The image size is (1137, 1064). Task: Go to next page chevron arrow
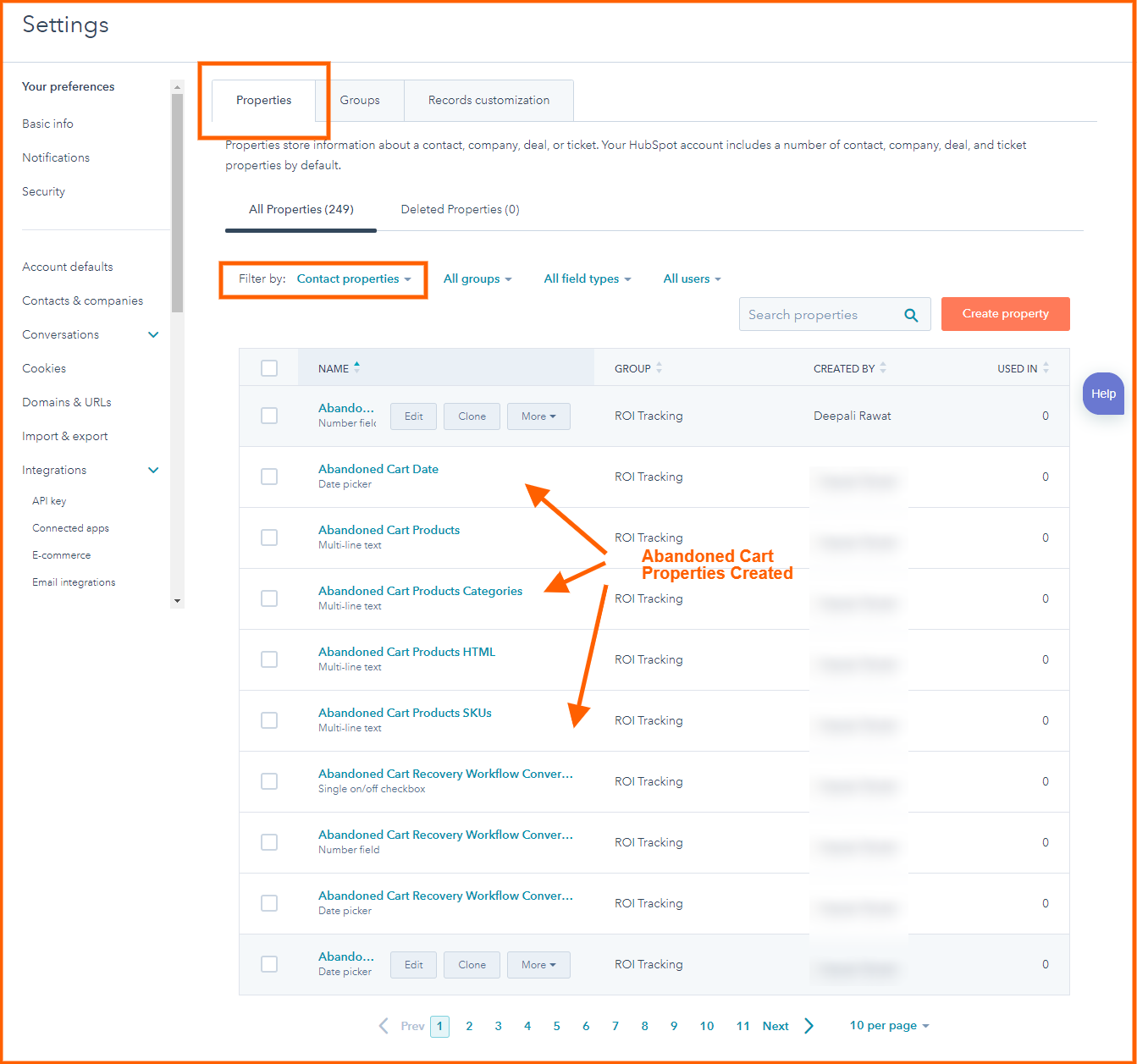(809, 1026)
